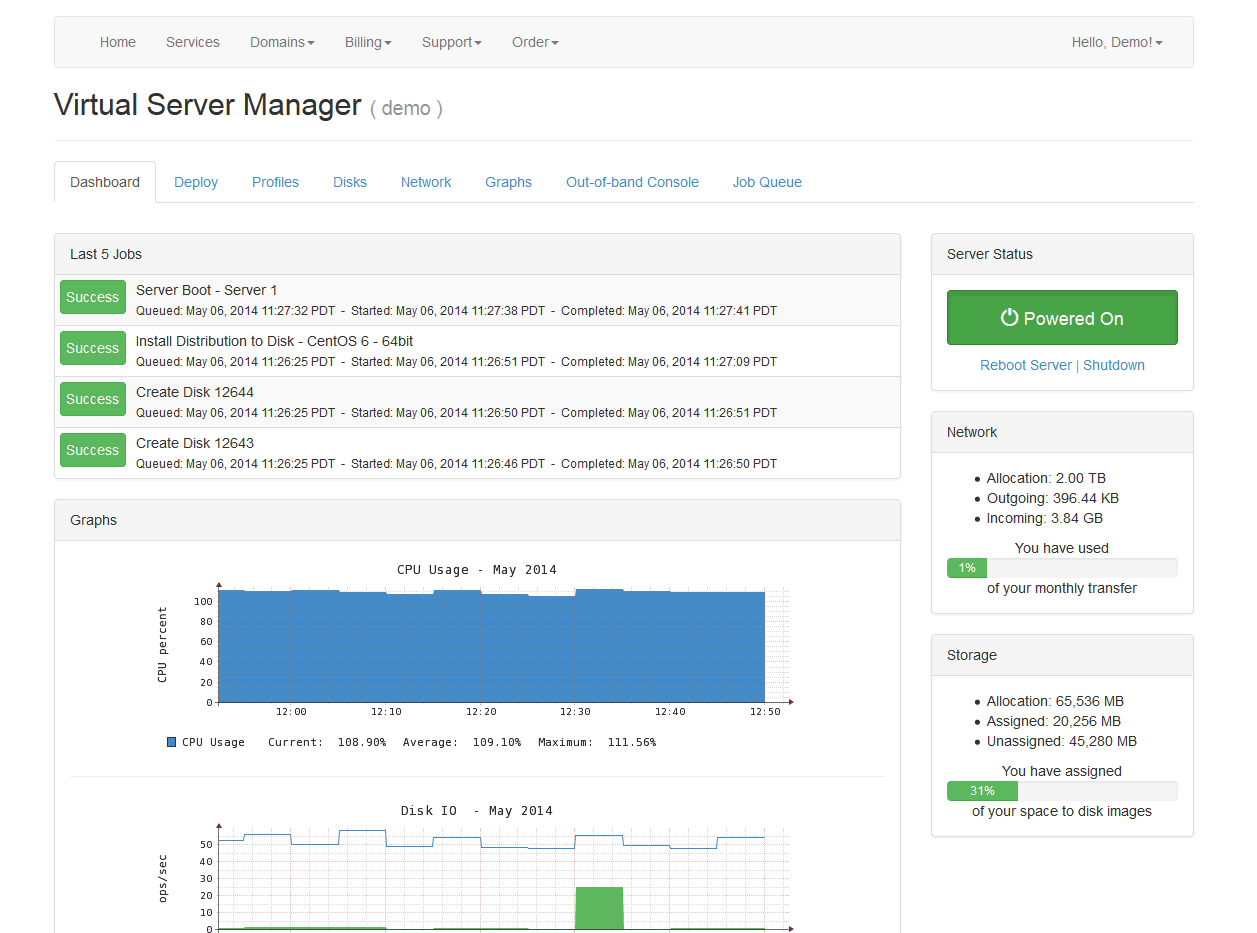View the Job Queue tab

point(767,182)
